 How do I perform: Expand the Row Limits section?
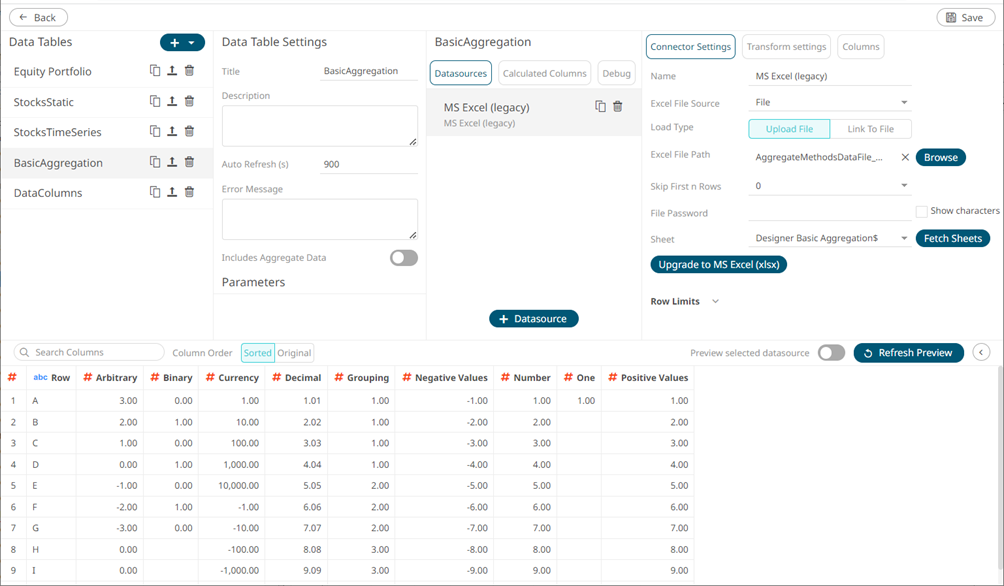[x=715, y=301]
